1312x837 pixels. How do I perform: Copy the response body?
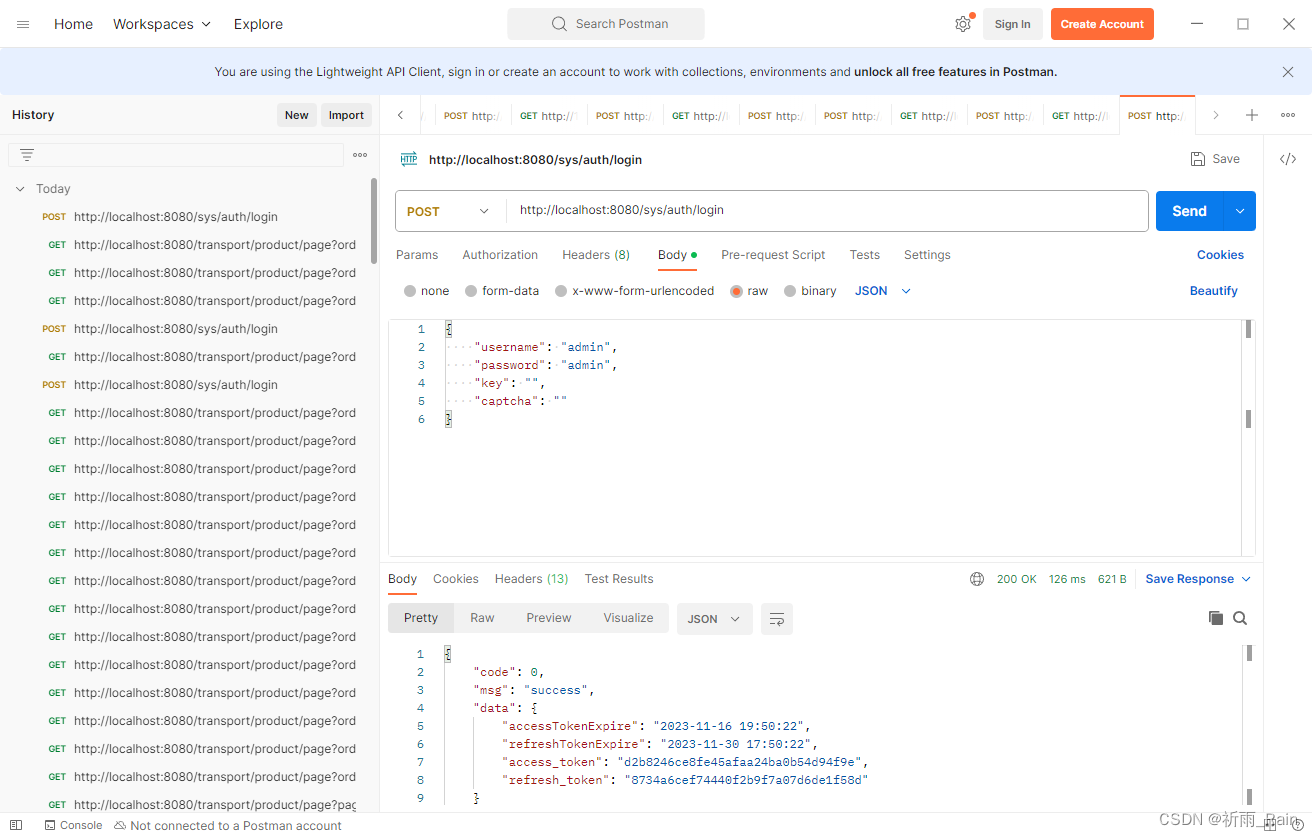tap(1216, 618)
